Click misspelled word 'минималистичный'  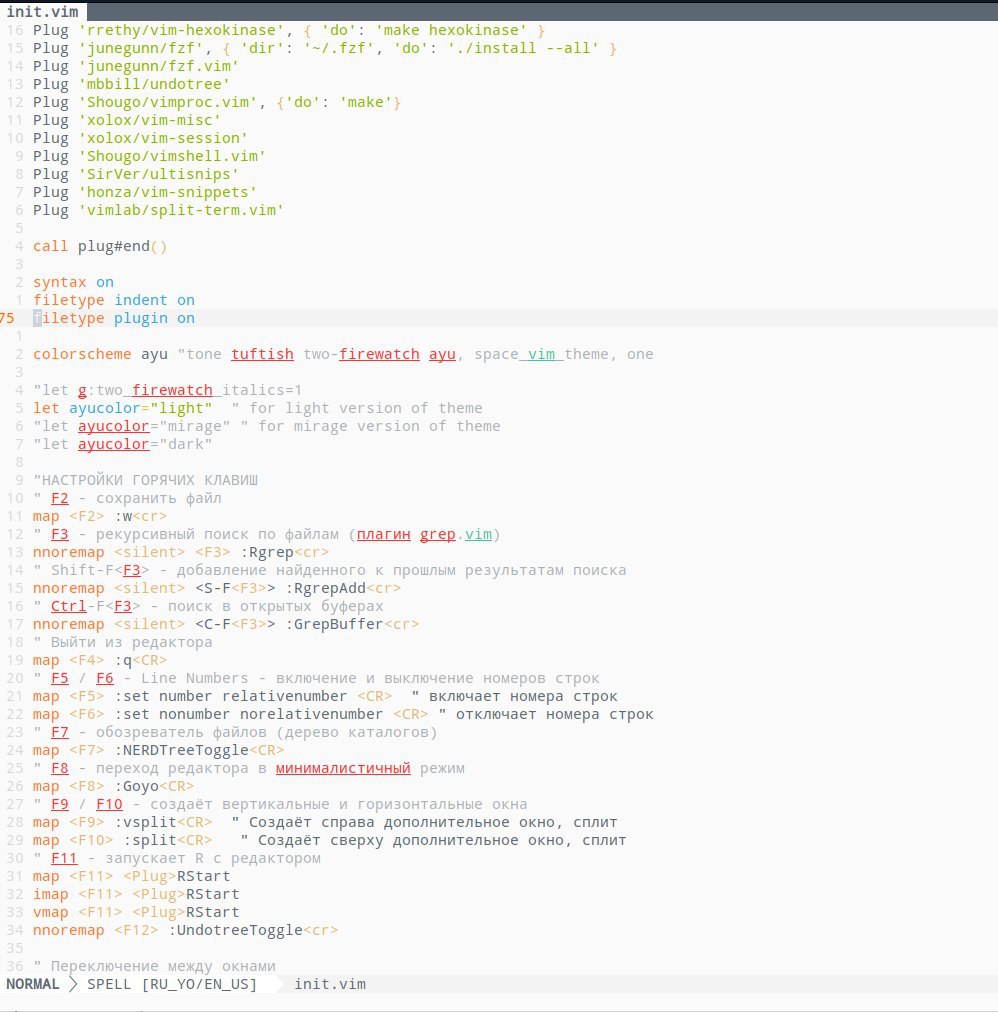coord(343,769)
